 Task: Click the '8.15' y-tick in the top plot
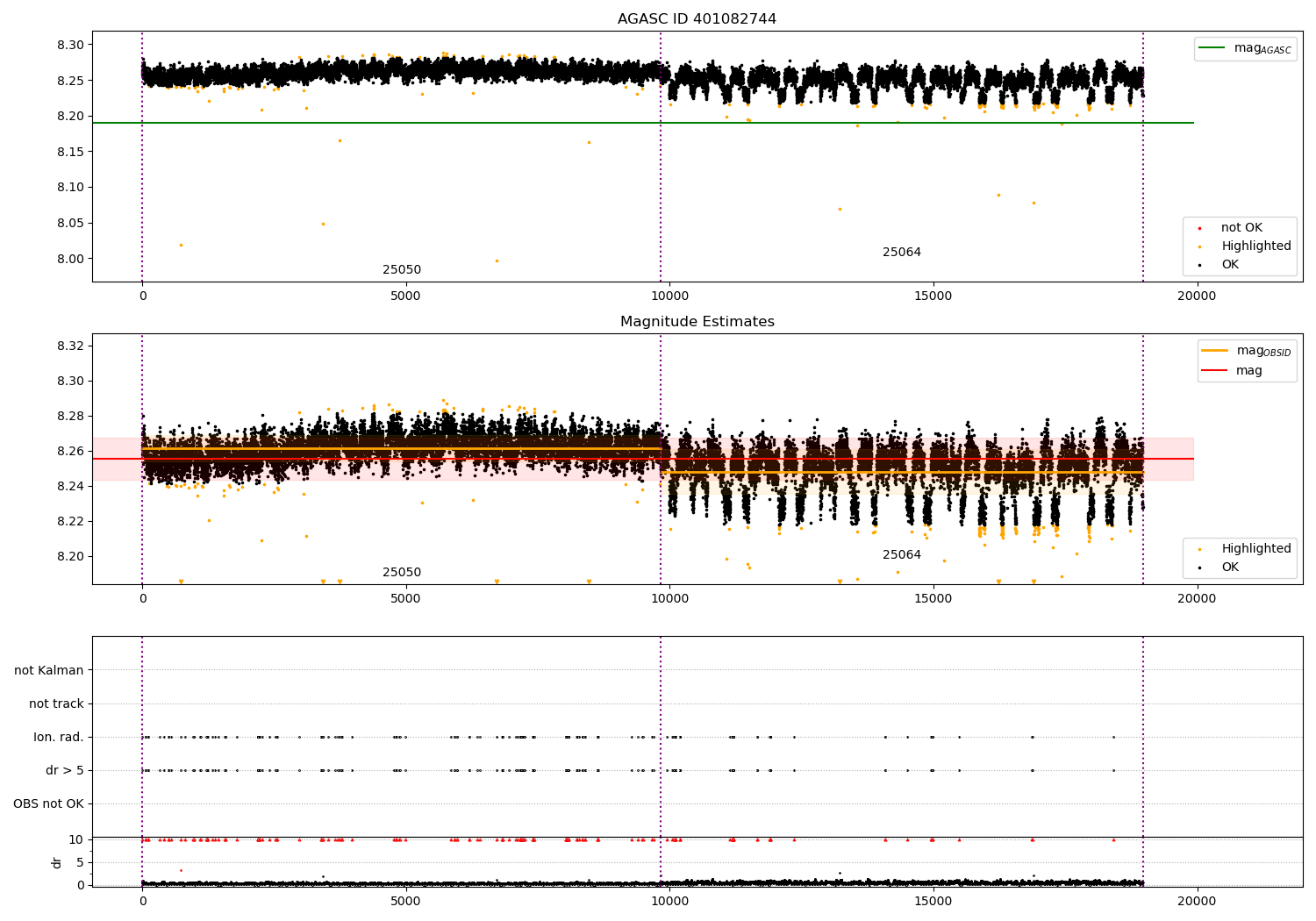[x=72, y=152]
